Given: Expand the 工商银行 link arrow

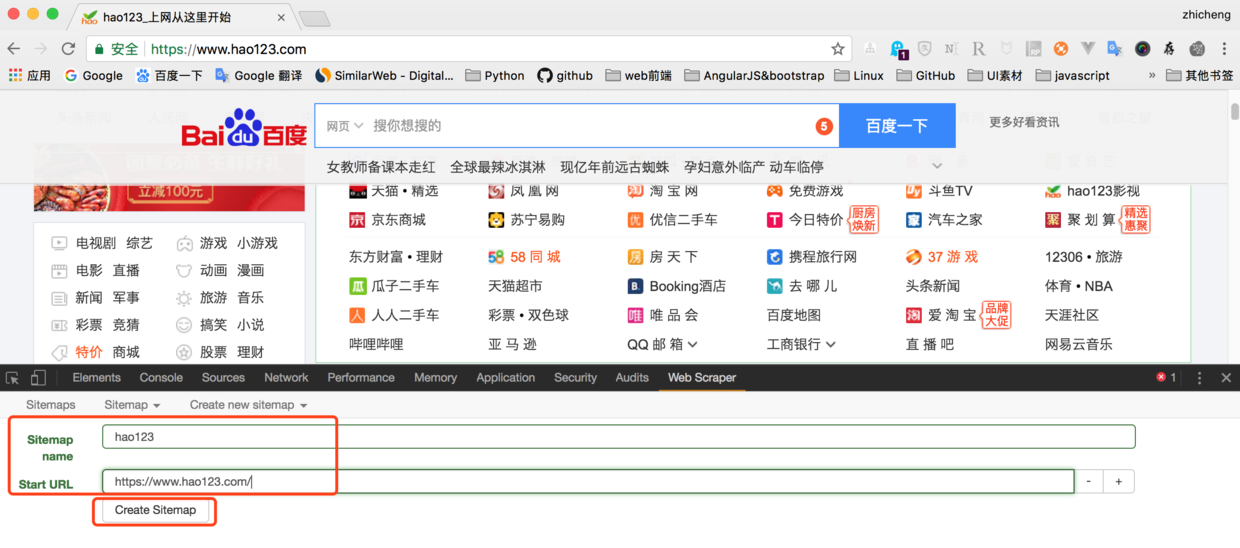Looking at the screenshot, I should [831, 344].
